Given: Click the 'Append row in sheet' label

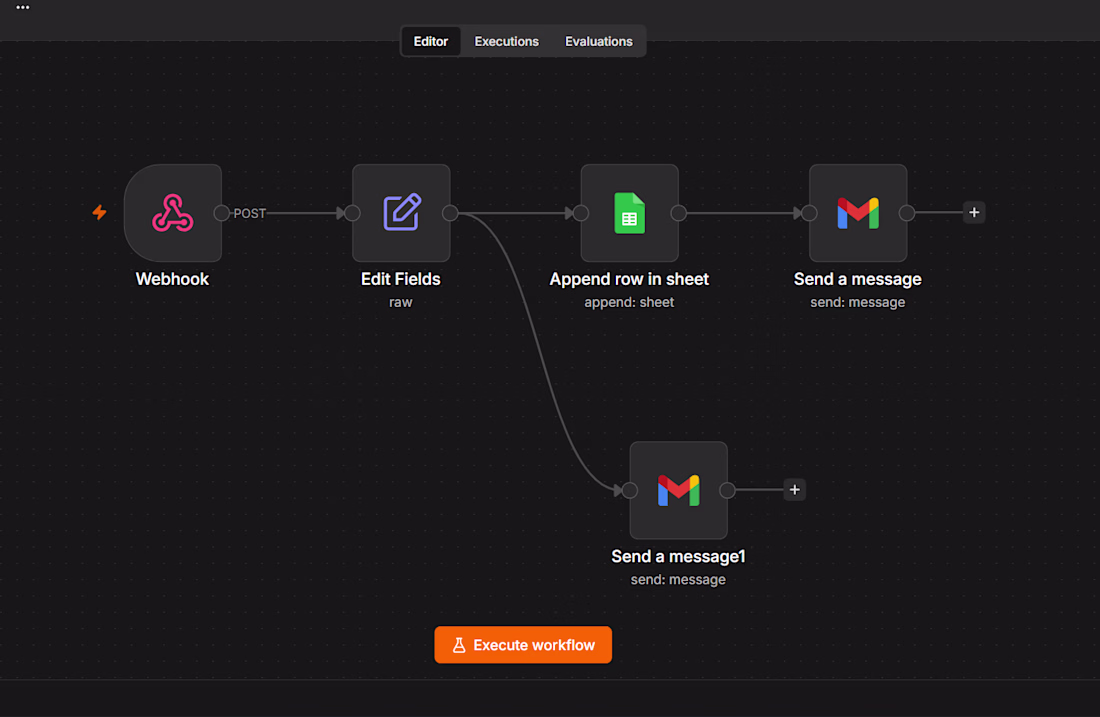Looking at the screenshot, I should 629,279.
